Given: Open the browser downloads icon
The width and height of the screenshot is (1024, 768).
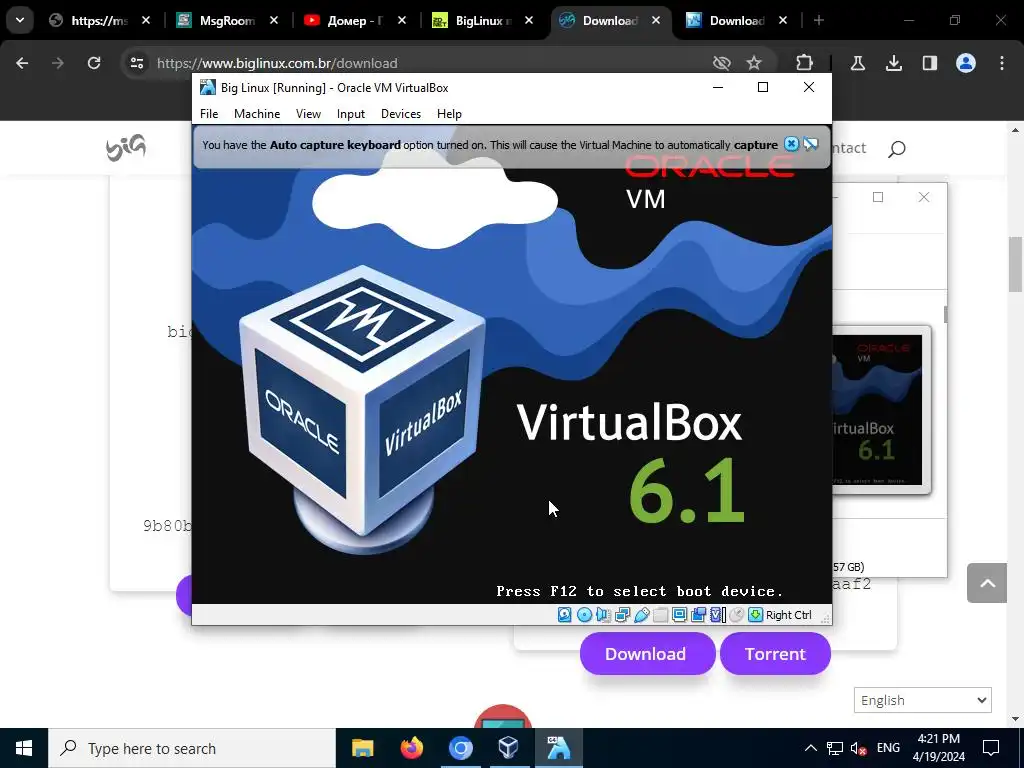Looking at the screenshot, I should click(893, 63).
